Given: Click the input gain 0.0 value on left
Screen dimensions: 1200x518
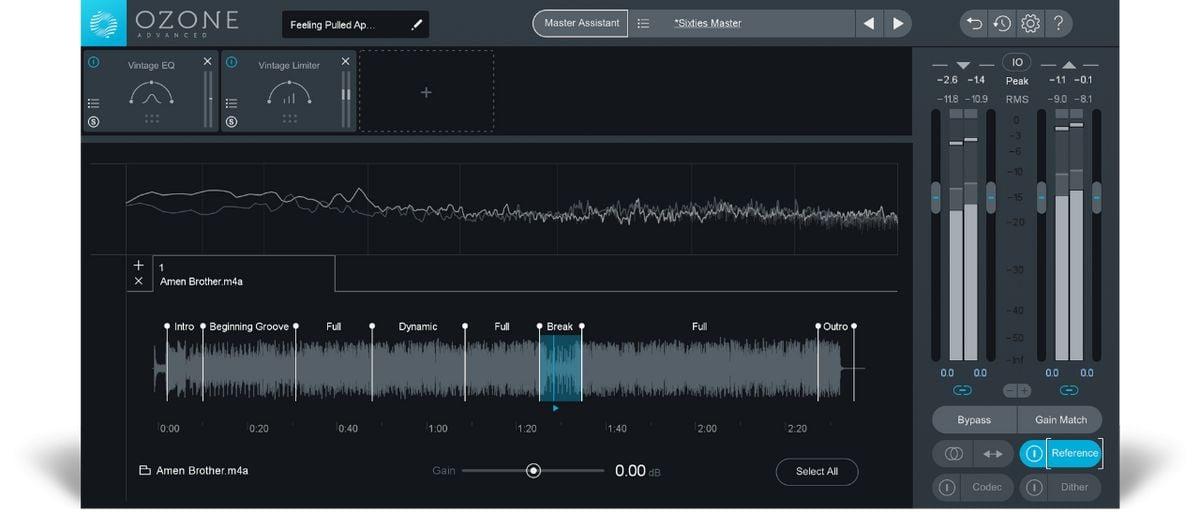Looking at the screenshot, I should tap(947, 373).
